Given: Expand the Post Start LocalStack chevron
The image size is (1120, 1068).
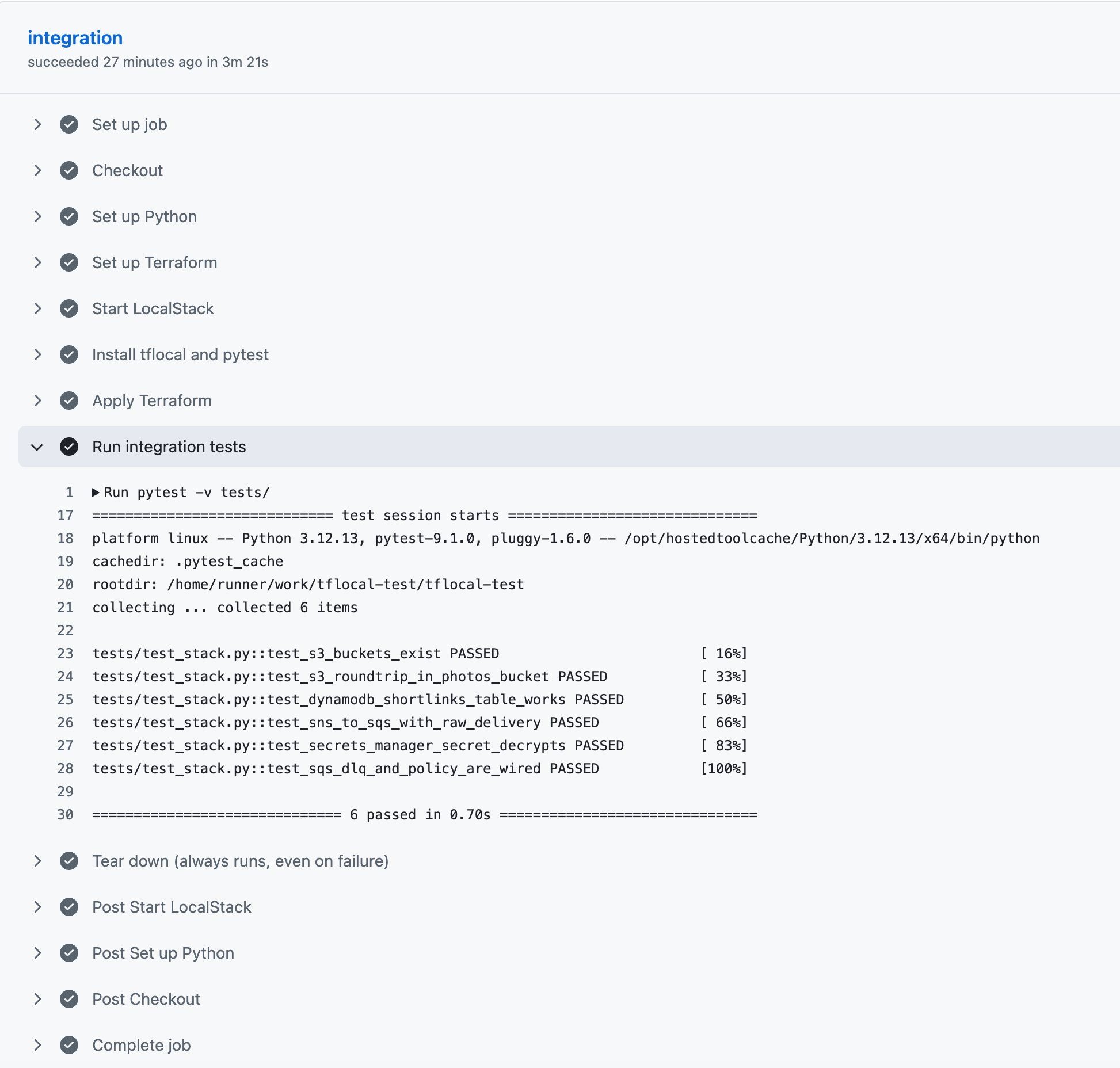Looking at the screenshot, I should (x=37, y=907).
